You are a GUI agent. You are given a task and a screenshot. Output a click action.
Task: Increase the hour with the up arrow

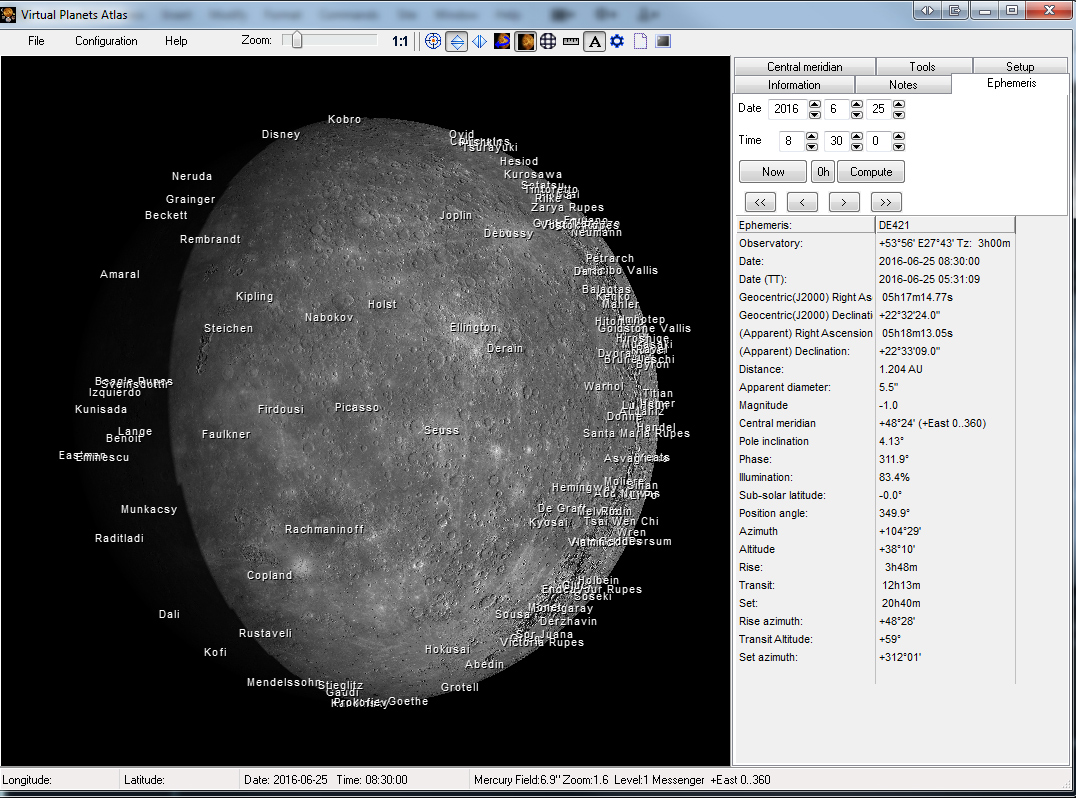pyautogui.click(x=811, y=136)
